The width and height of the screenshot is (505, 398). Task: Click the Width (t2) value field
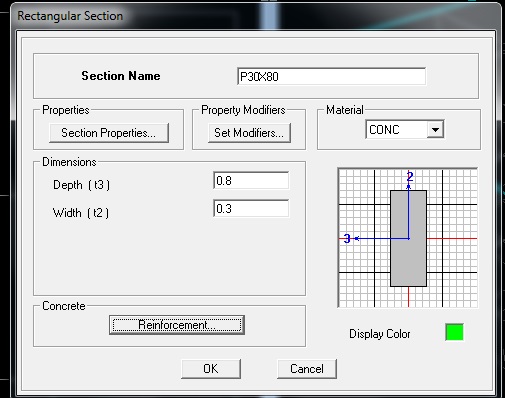pos(251,208)
